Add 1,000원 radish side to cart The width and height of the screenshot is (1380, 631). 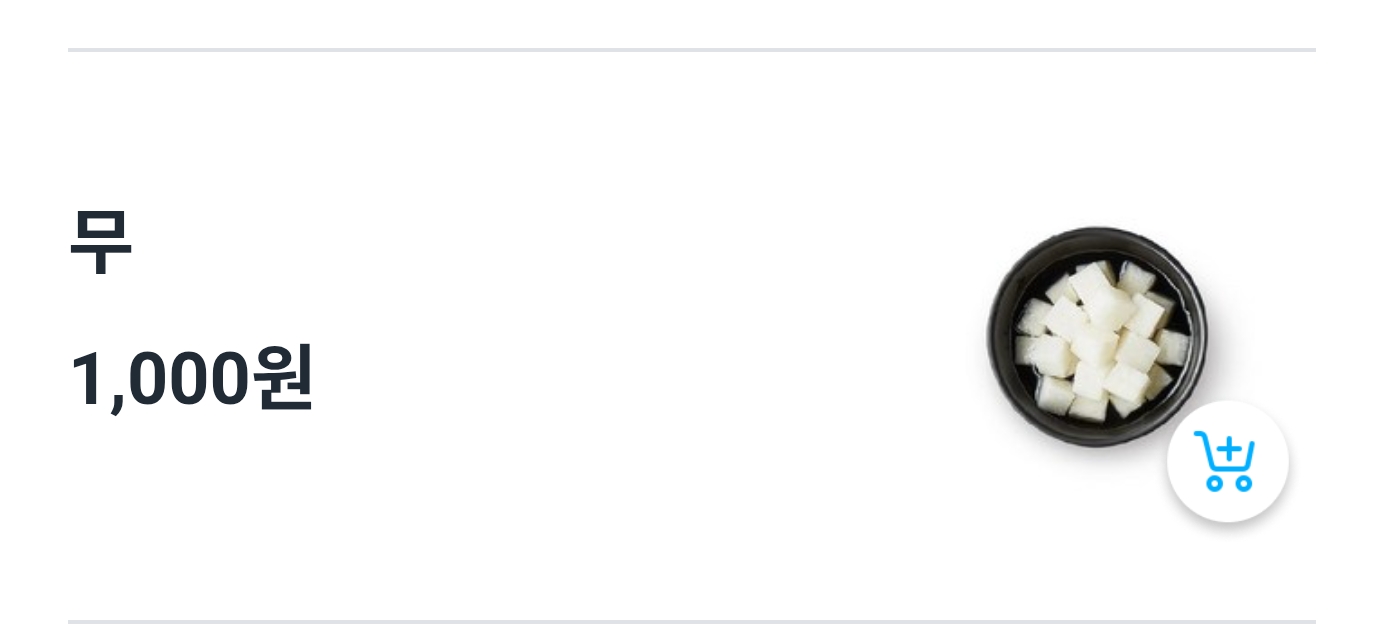tap(1227, 461)
